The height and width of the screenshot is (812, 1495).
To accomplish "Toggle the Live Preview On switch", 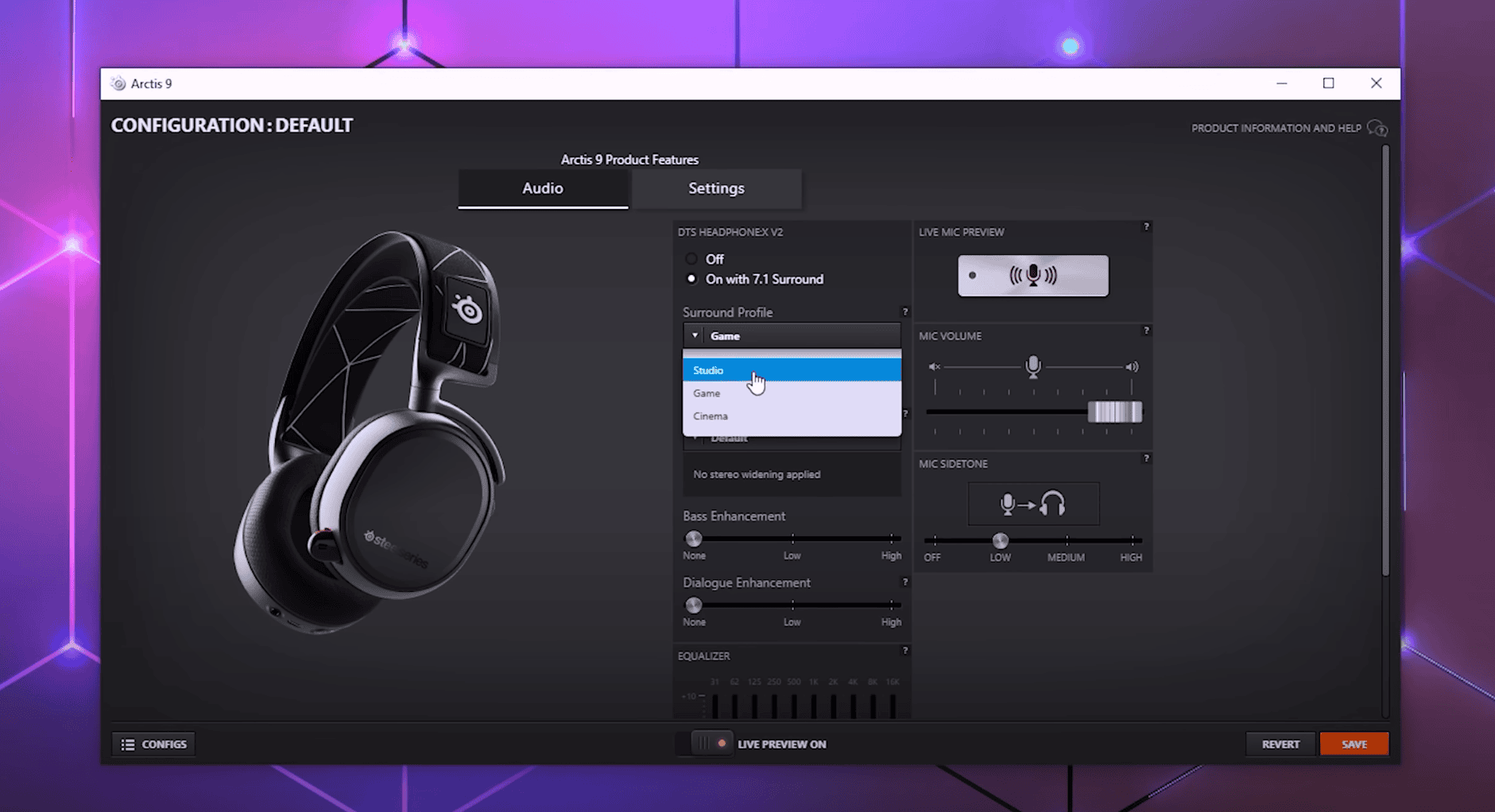I will pyautogui.click(x=711, y=744).
